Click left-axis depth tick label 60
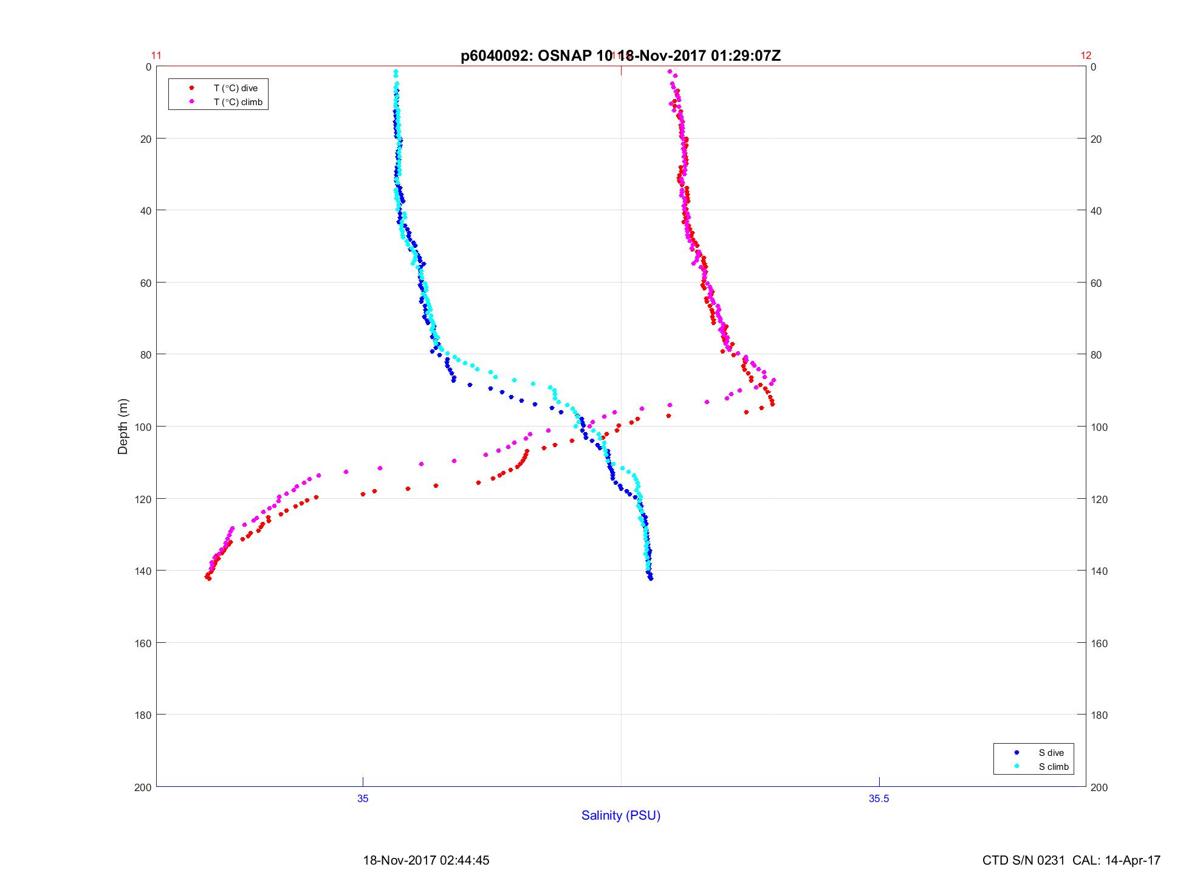The width and height of the screenshot is (1200, 885). (x=145, y=283)
